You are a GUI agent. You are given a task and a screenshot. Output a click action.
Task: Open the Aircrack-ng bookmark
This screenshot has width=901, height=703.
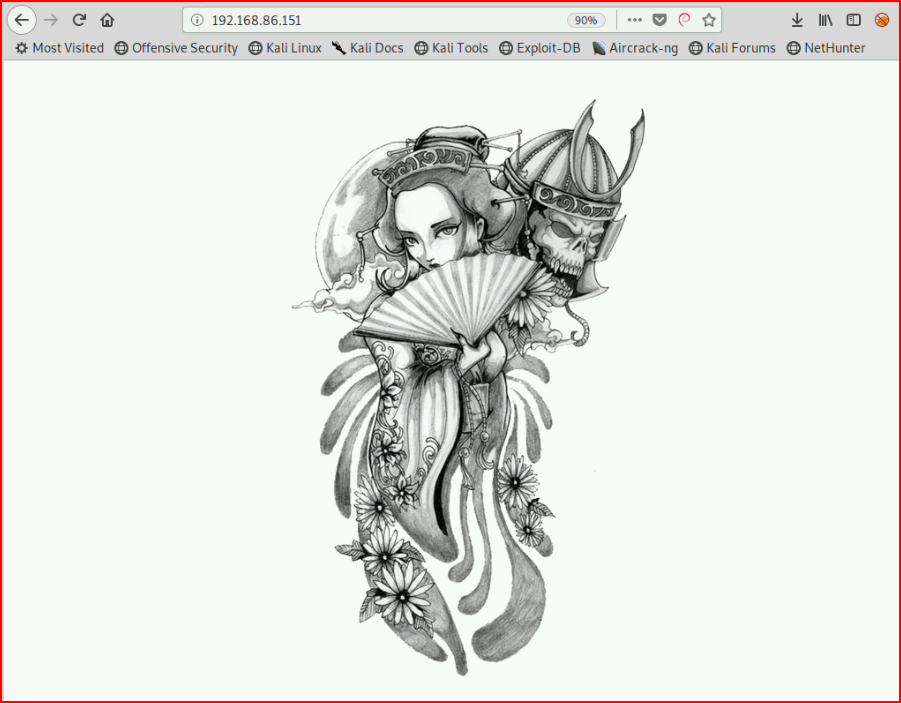click(635, 48)
